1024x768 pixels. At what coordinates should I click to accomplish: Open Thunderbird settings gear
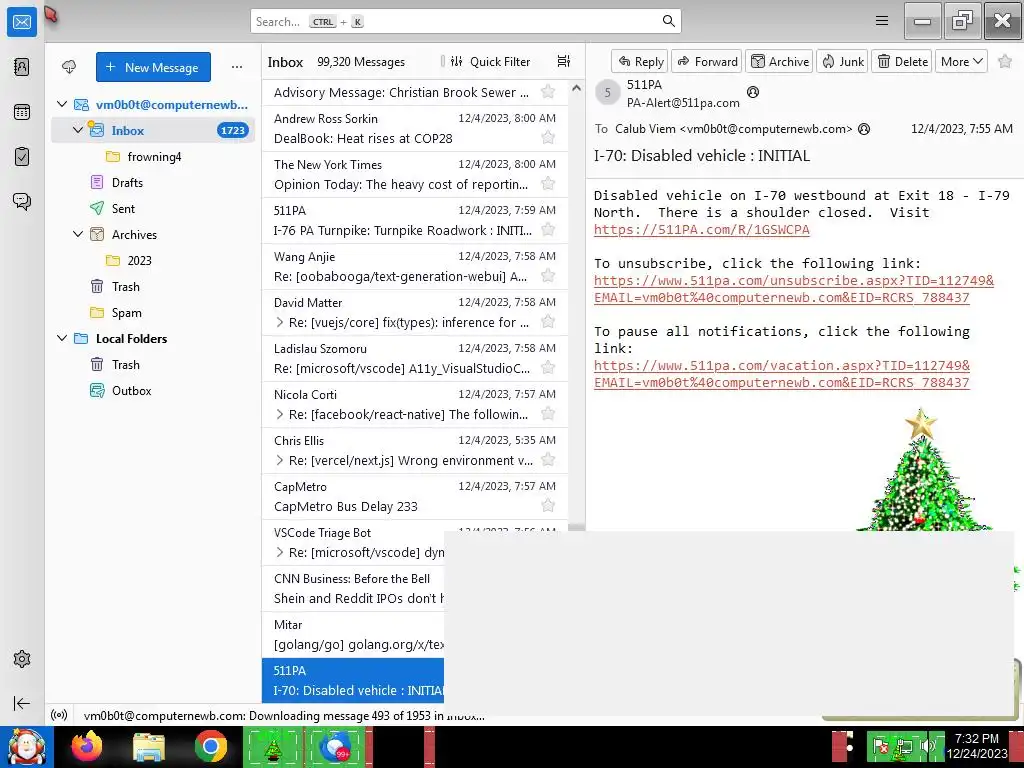(x=22, y=659)
